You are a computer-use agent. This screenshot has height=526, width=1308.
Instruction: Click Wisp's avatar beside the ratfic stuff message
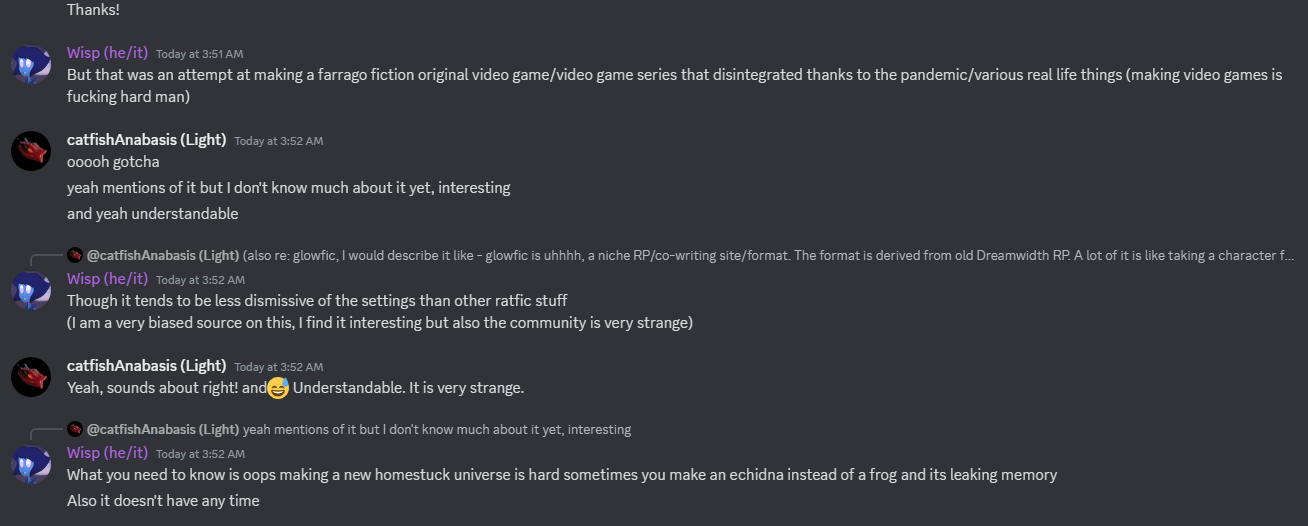31,290
